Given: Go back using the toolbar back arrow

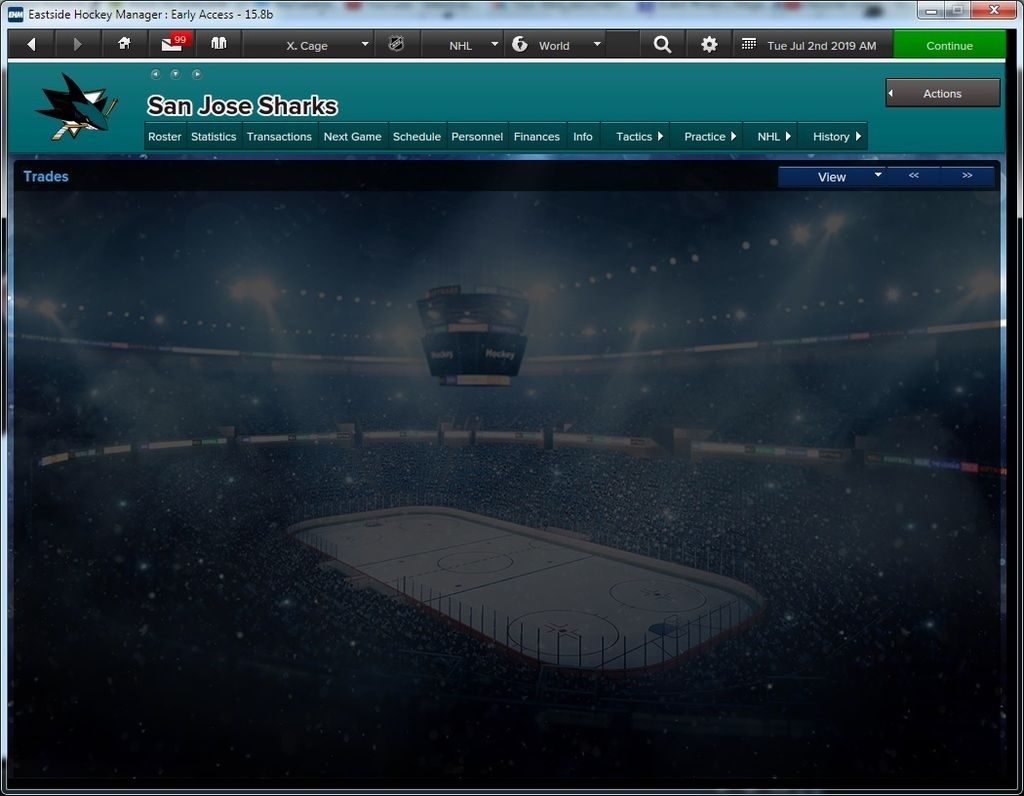Looking at the screenshot, I should [31, 45].
